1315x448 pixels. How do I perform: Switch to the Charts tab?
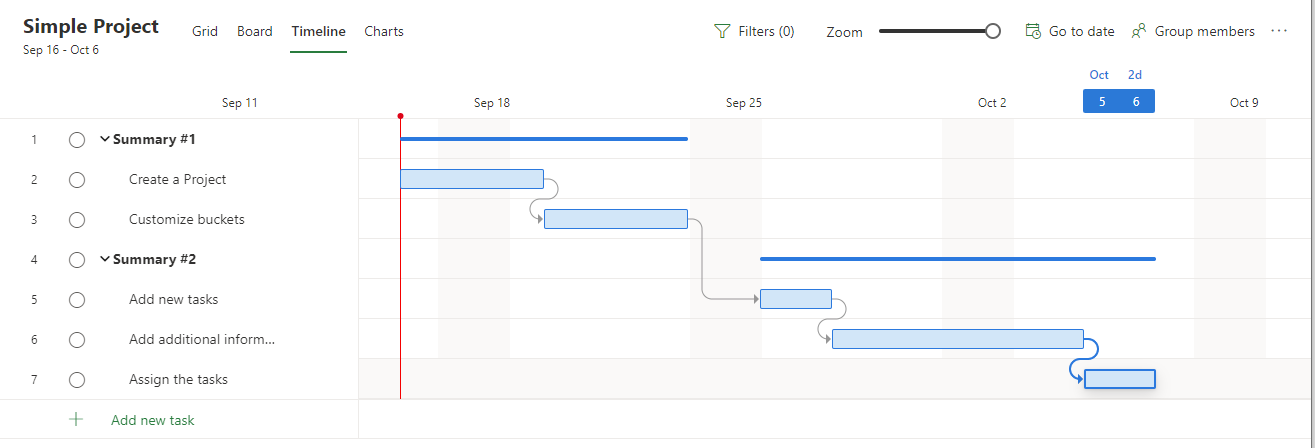(x=384, y=31)
